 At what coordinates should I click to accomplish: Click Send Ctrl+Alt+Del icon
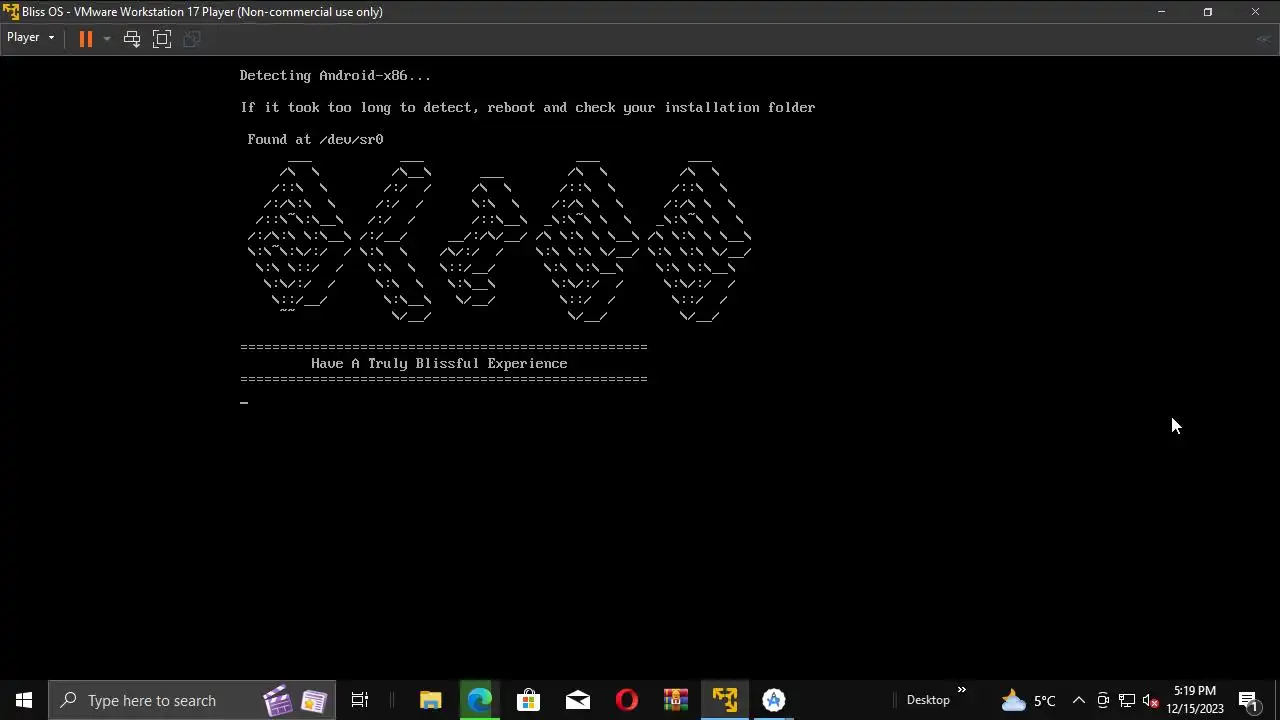tap(131, 39)
